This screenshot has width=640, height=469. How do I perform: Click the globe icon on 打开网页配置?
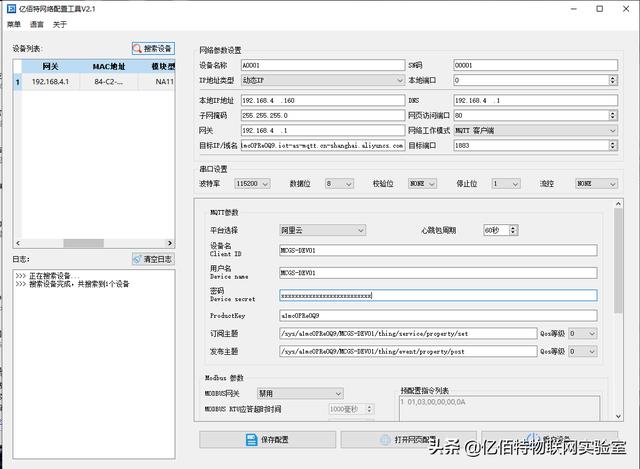click(x=385, y=440)
